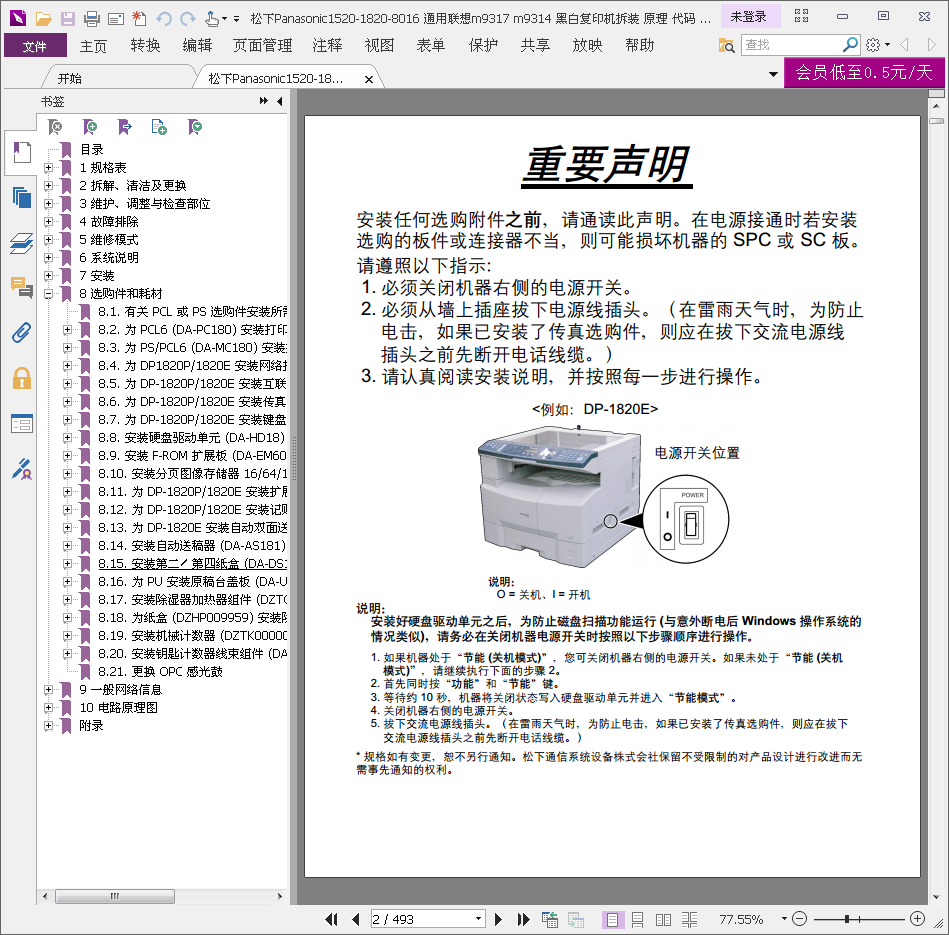Screen dimensions: 949x935
Task: Enable facing two-page view mode
Action: (663, 920)
